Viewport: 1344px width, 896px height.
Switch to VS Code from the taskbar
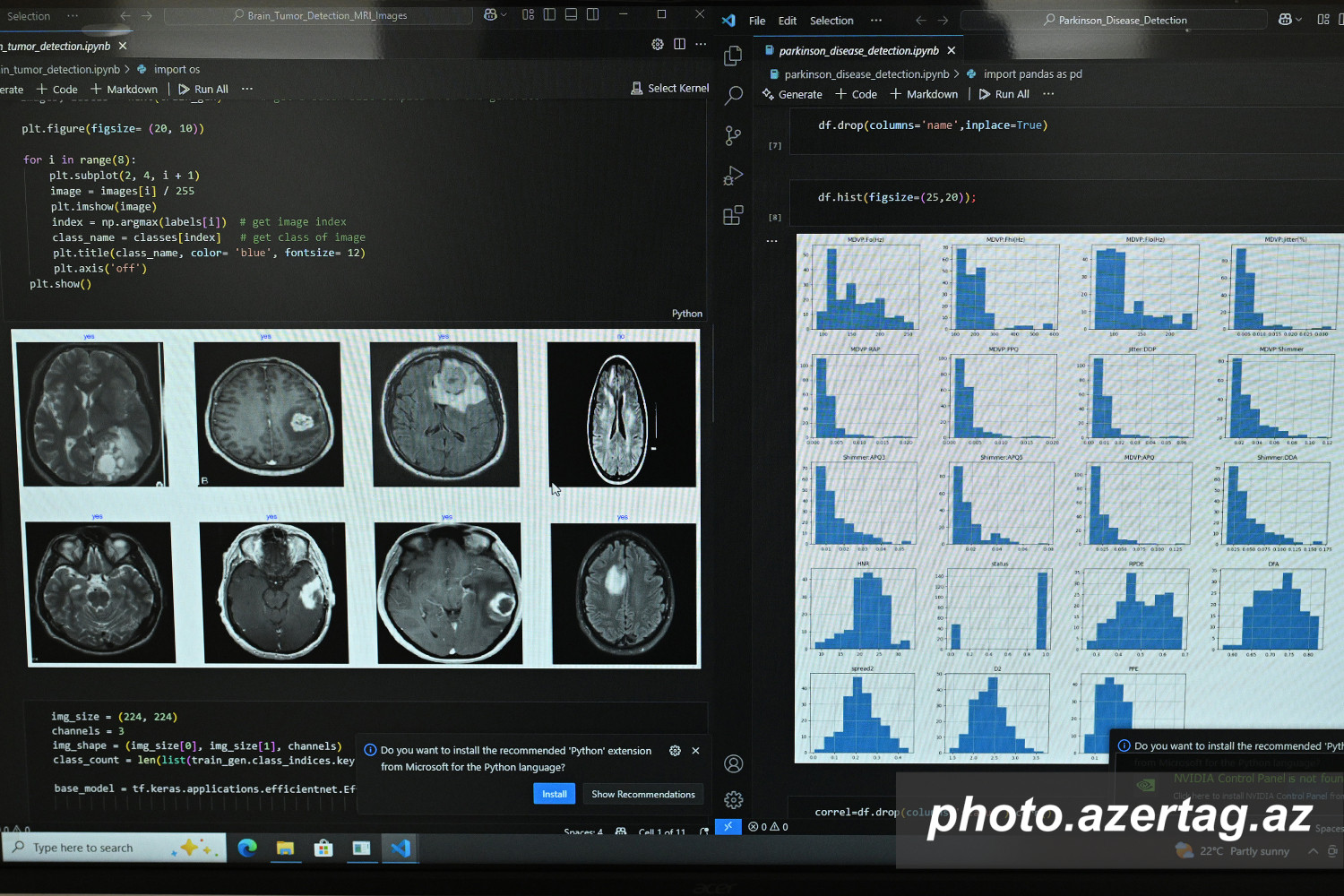click(401, 848)
